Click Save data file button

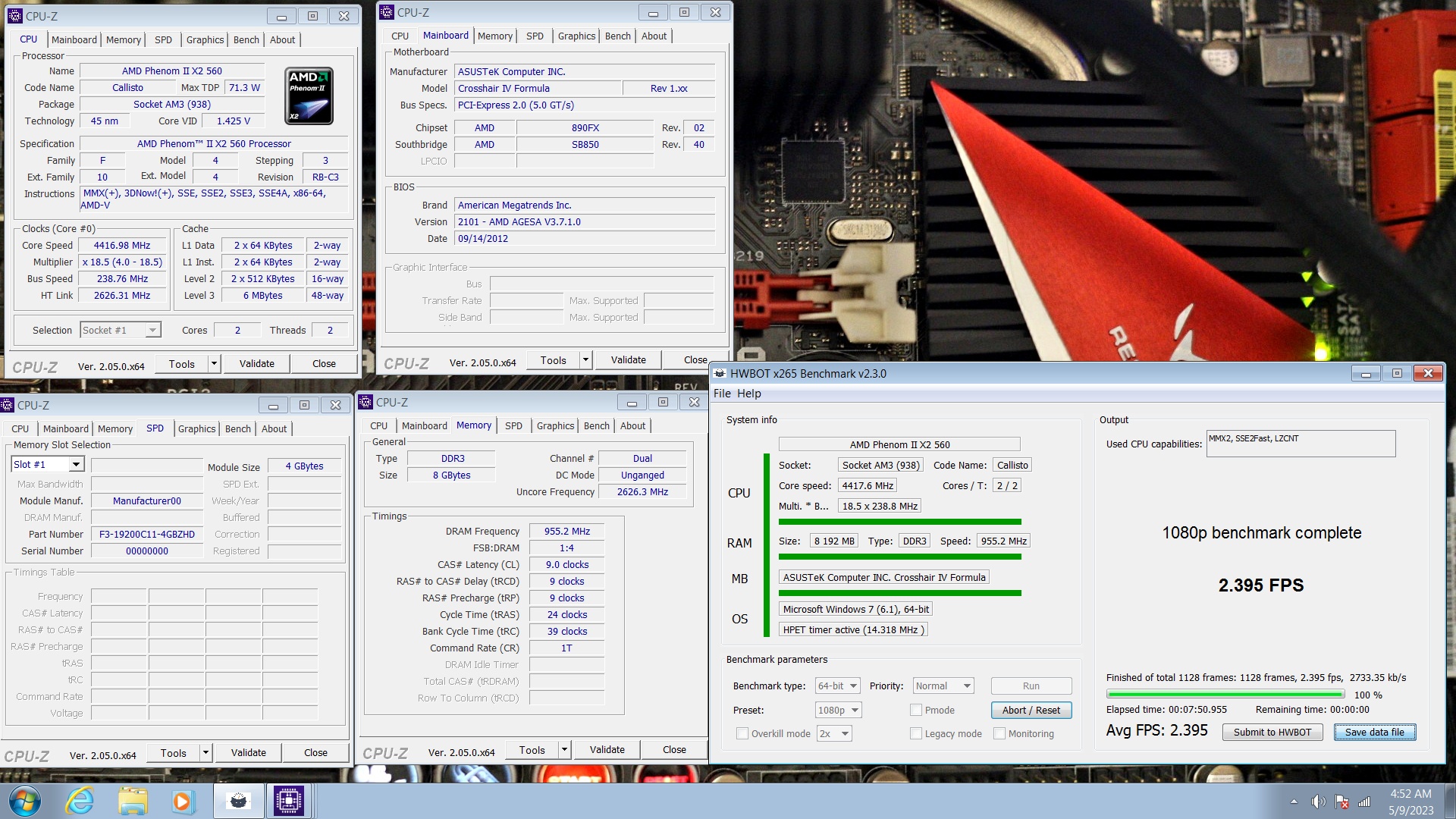point(1374,732)
